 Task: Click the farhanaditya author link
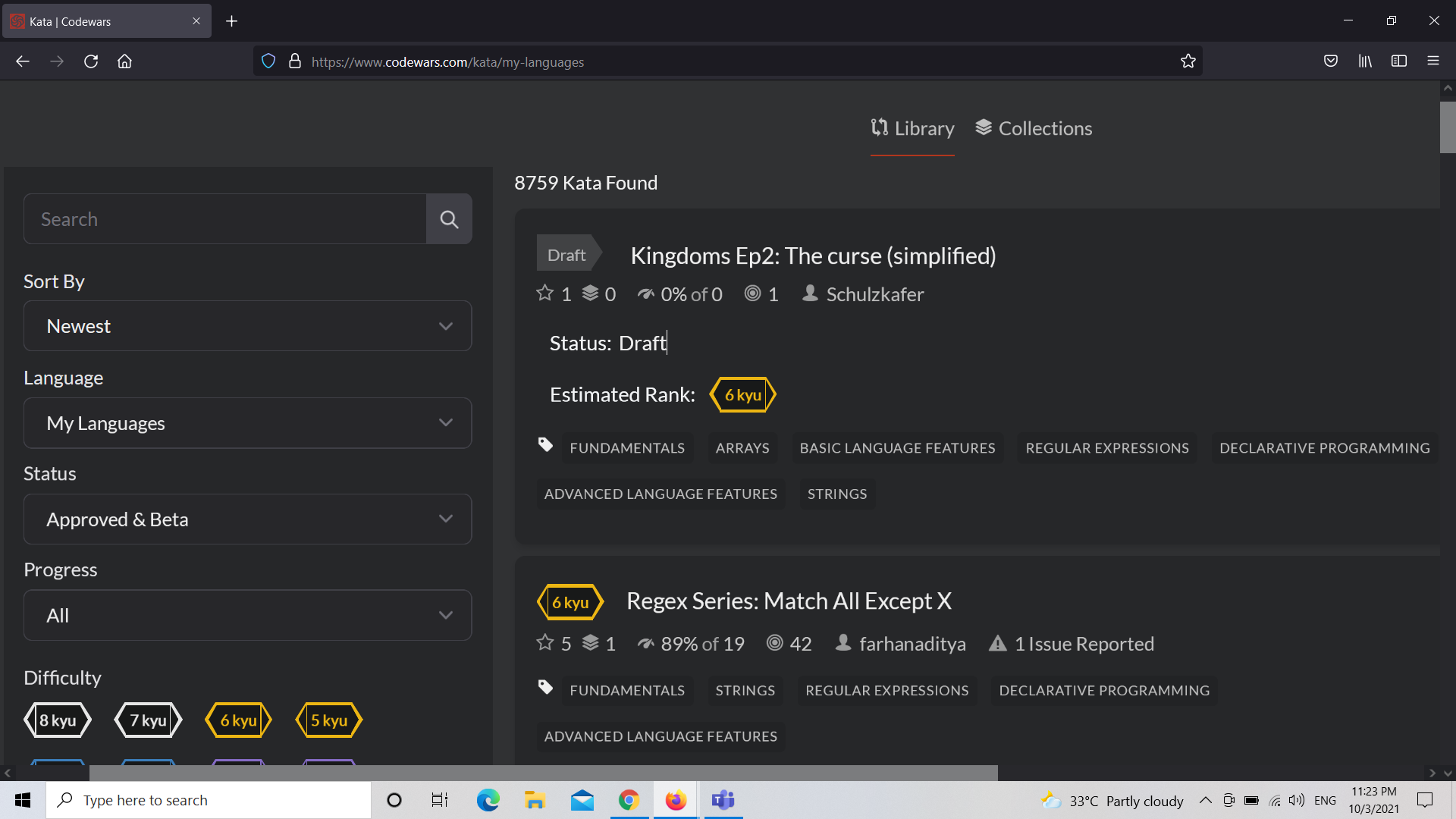click(912, 643)
